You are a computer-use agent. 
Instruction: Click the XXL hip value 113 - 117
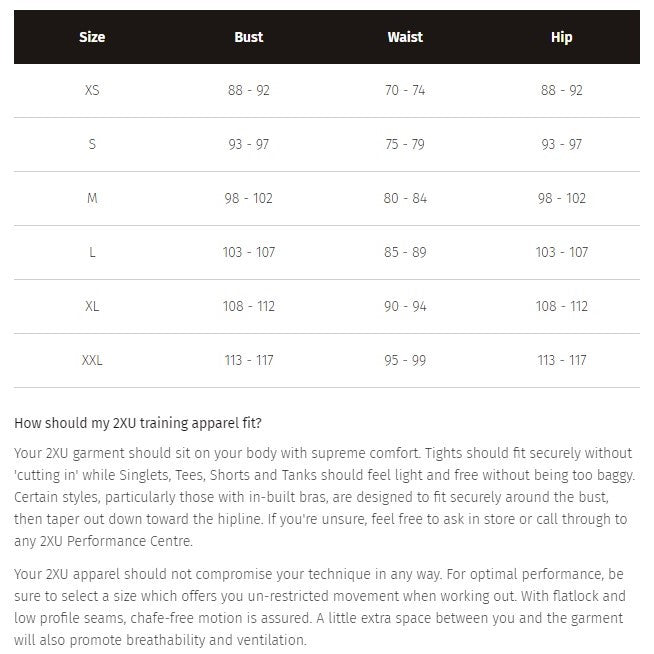562,360
